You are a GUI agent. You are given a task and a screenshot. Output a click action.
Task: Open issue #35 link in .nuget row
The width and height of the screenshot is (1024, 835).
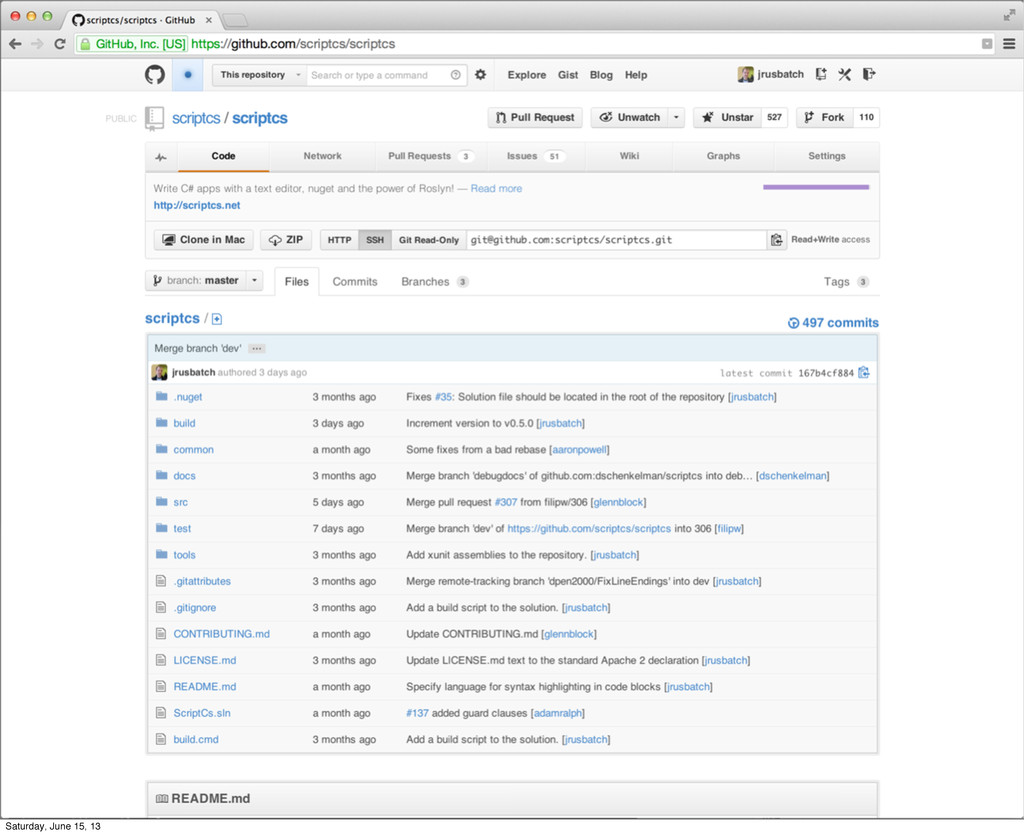443,397
